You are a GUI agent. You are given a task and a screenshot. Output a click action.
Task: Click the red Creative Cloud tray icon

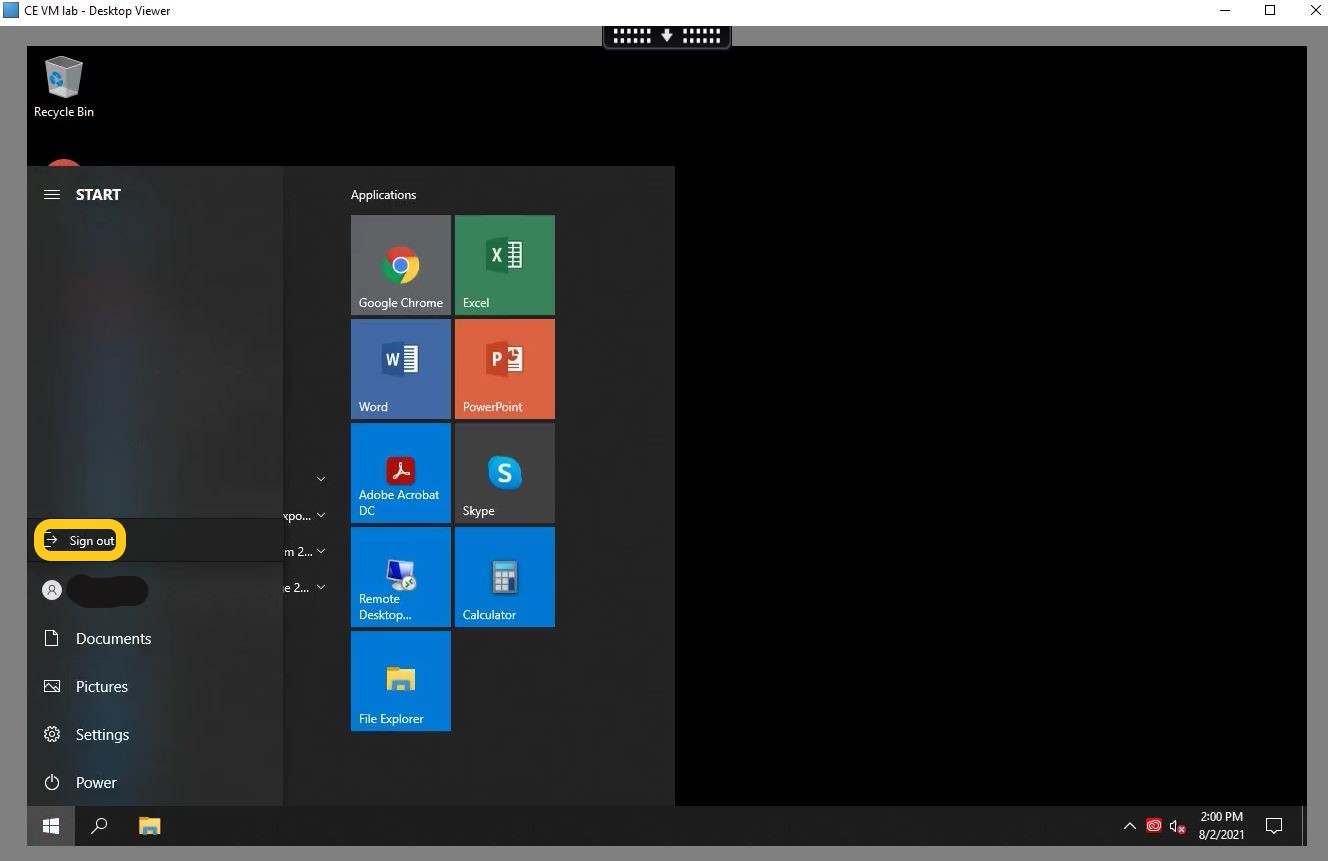[1153, 826]
